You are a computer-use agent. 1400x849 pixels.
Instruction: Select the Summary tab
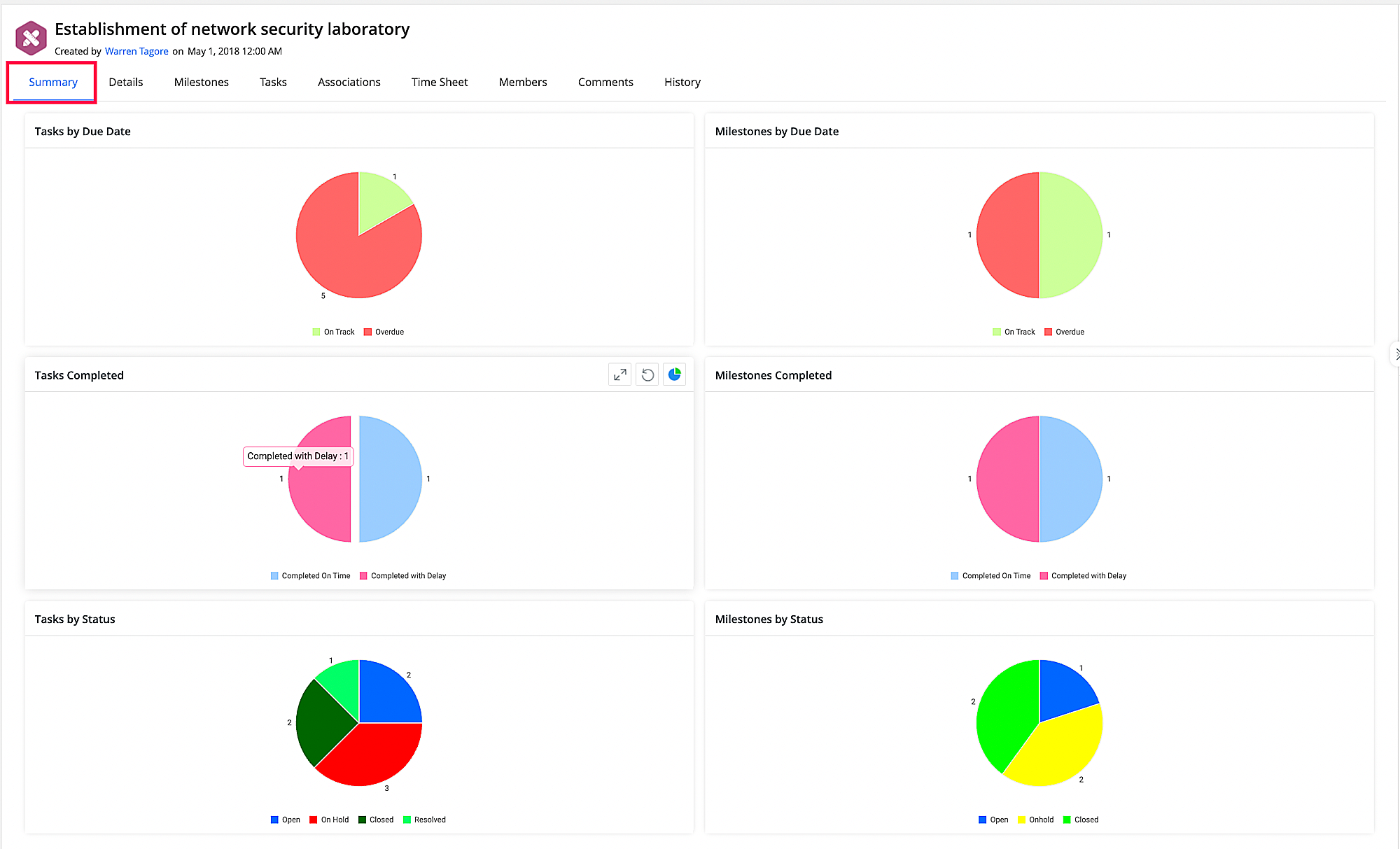[x=52, y=82]
